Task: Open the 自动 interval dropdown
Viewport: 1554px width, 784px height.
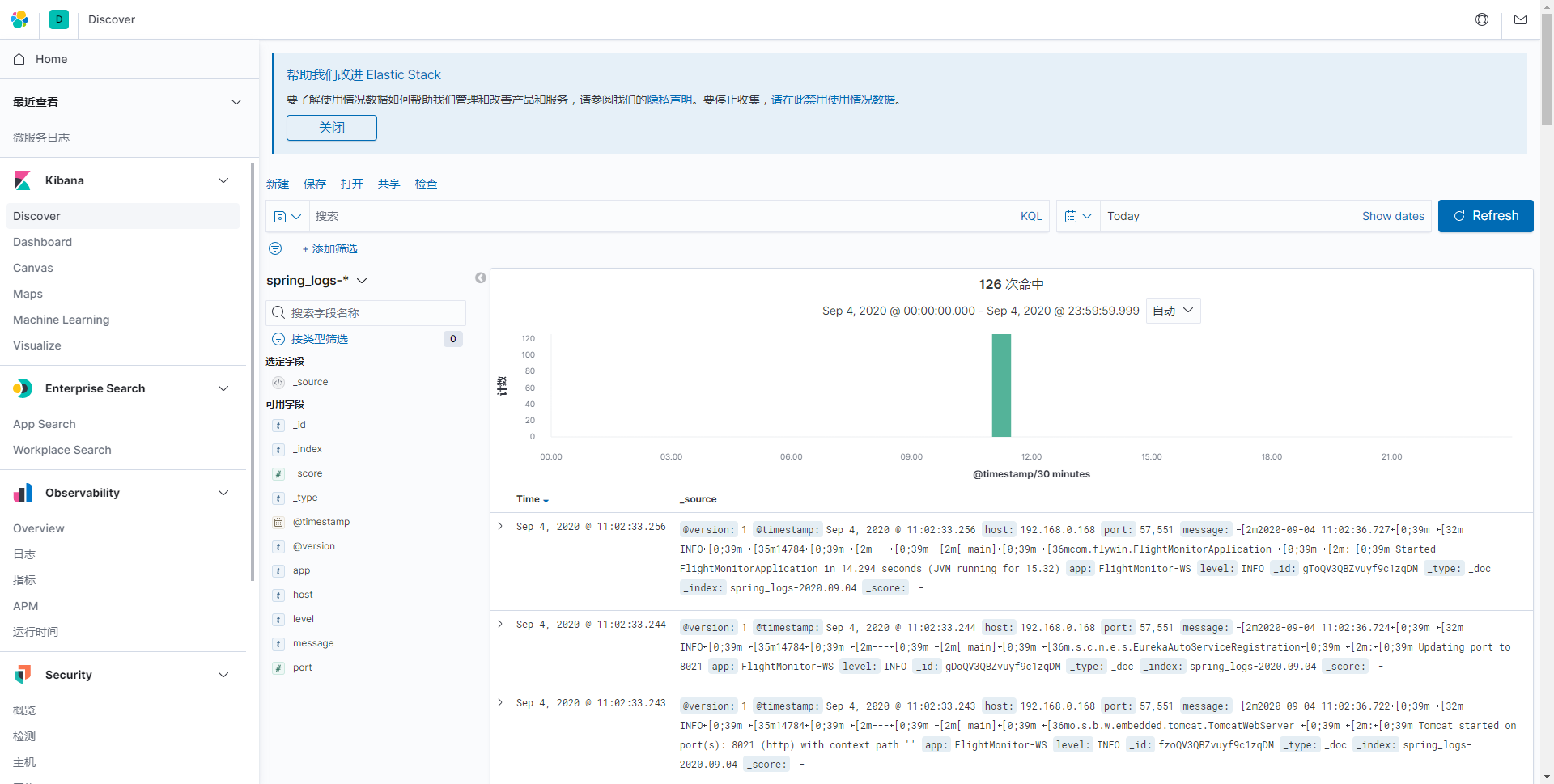Action: (1173, 311)
